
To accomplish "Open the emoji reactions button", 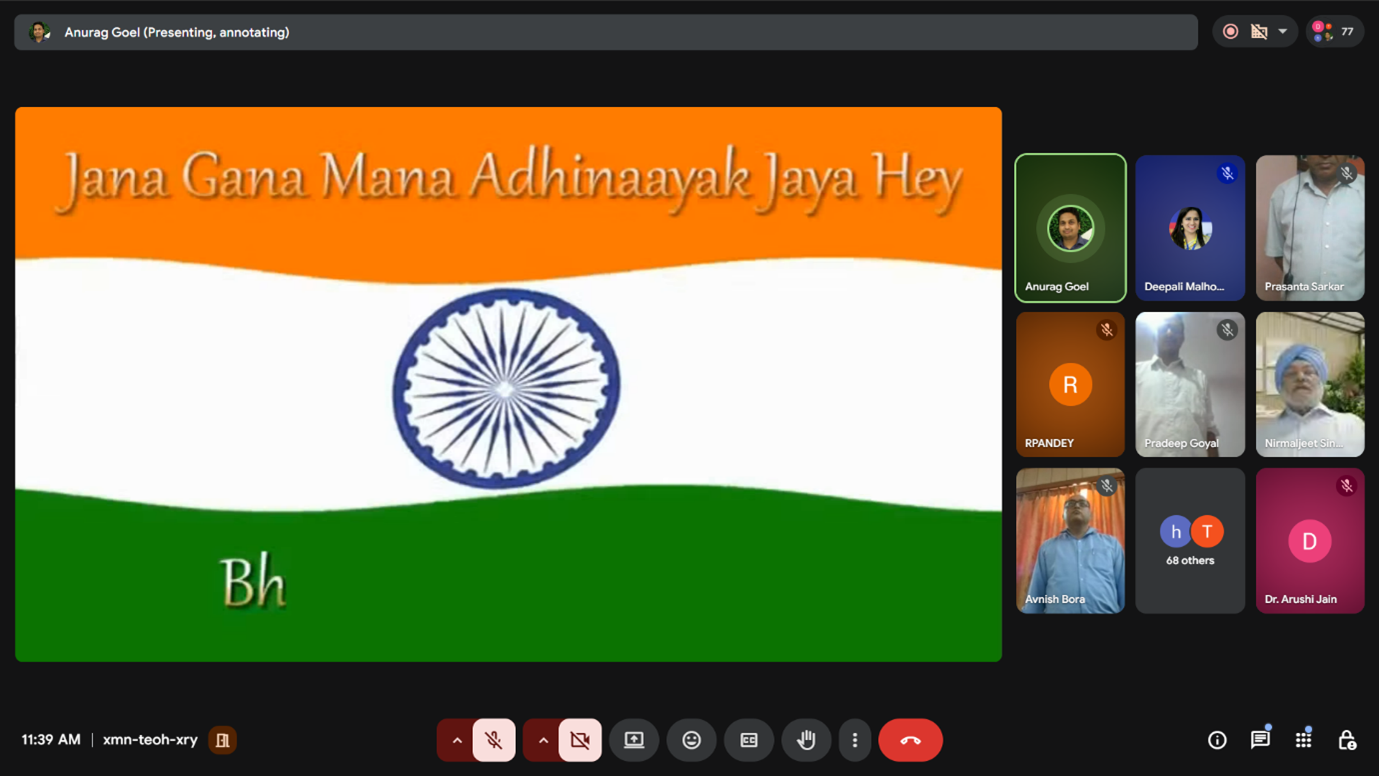I will pyautogui.click(x=691, y=740).
